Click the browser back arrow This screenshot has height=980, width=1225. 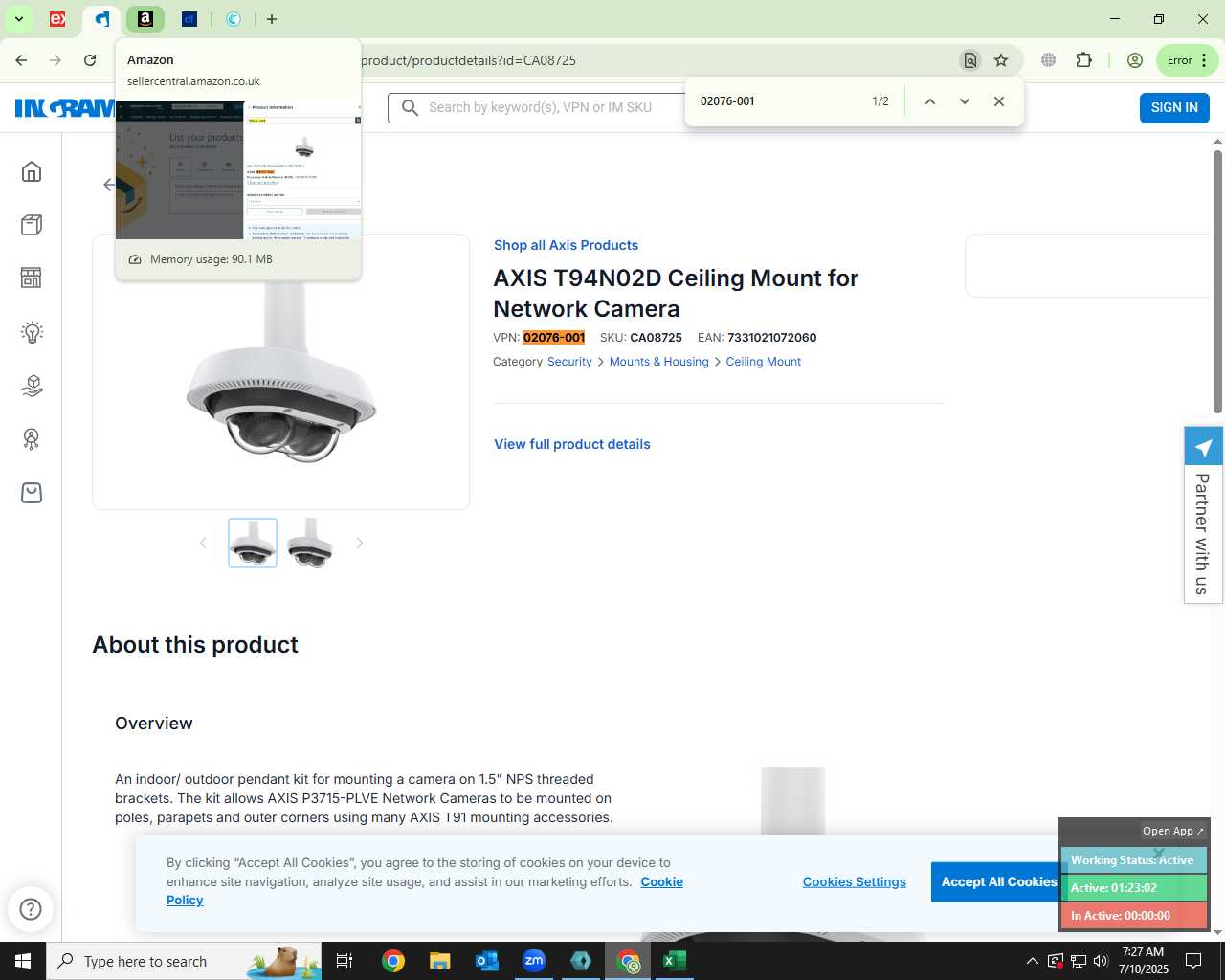tap(21, 60)
